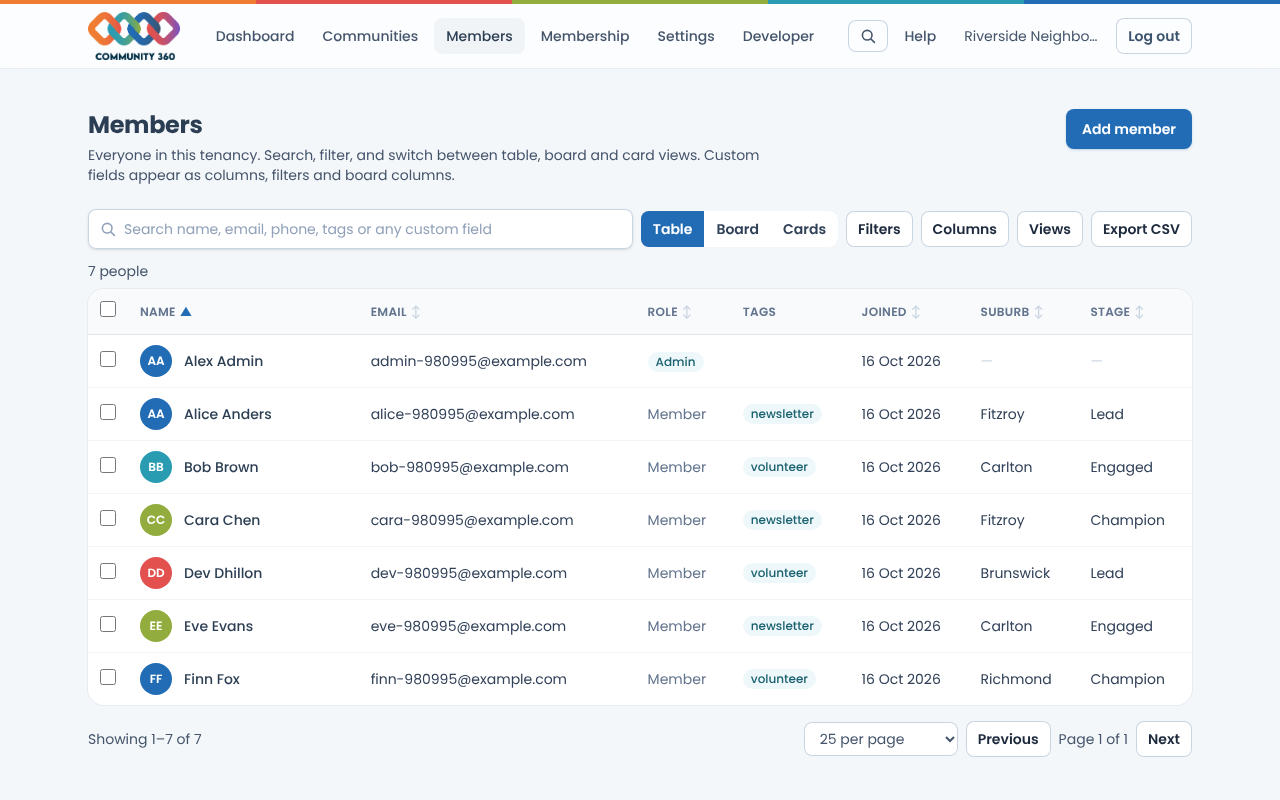Click the Admin role badge

pos(676,362)
